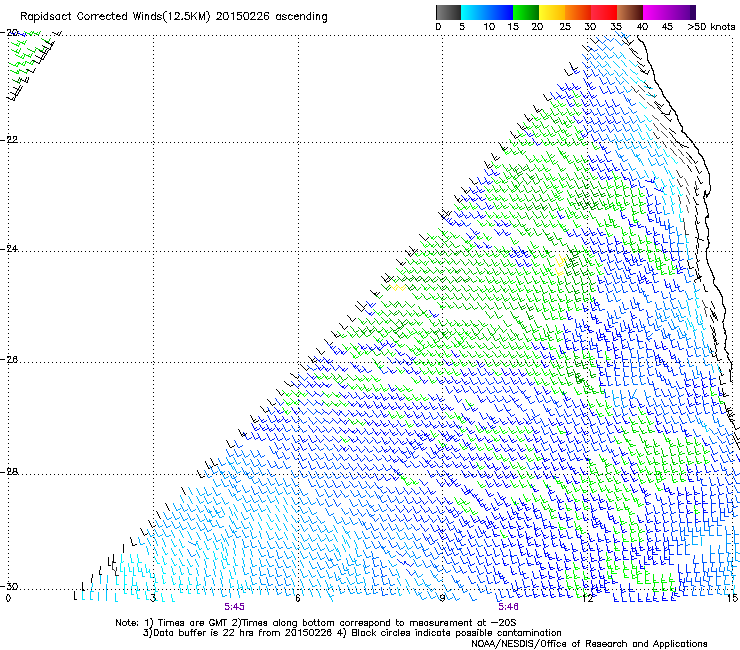
Task: Click the '-22' latitude axis label
Action: pos(9,140)
